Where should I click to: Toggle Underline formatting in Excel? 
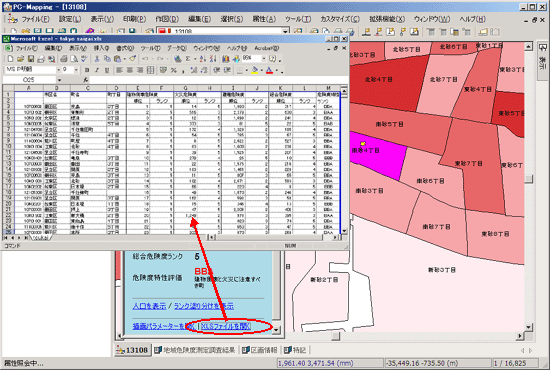[107, 70]
